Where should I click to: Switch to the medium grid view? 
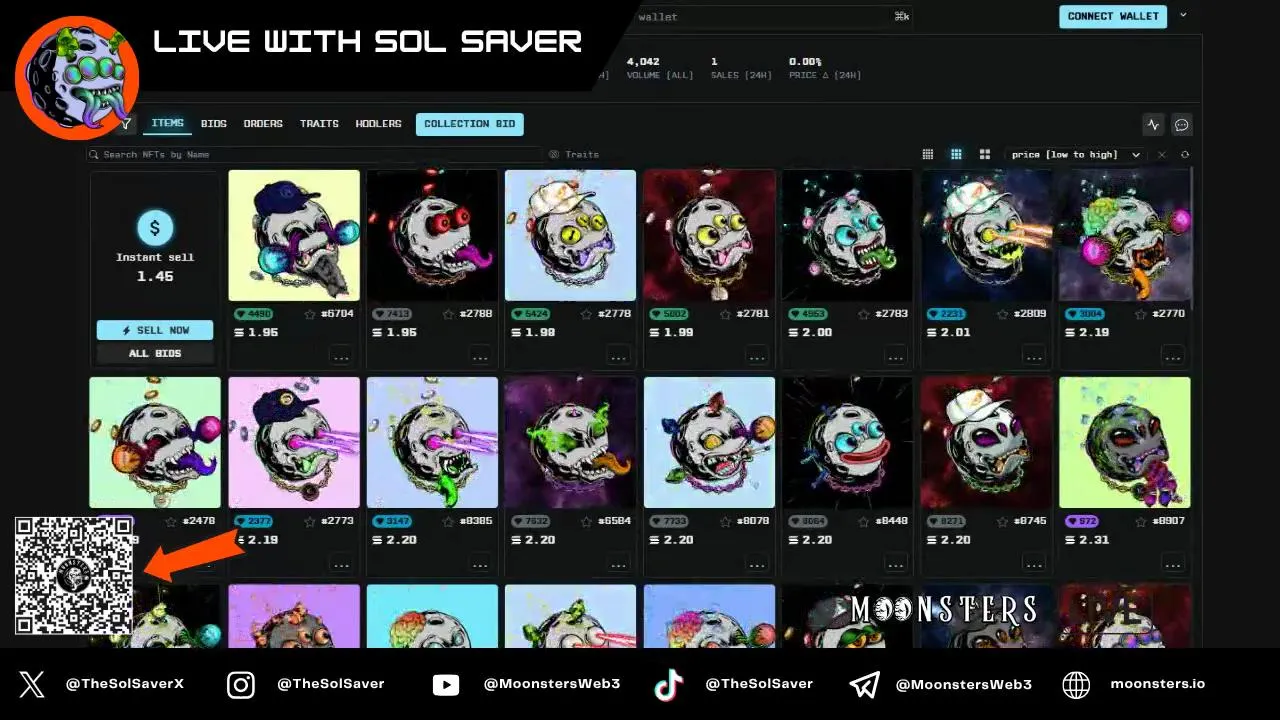point(956,155)
